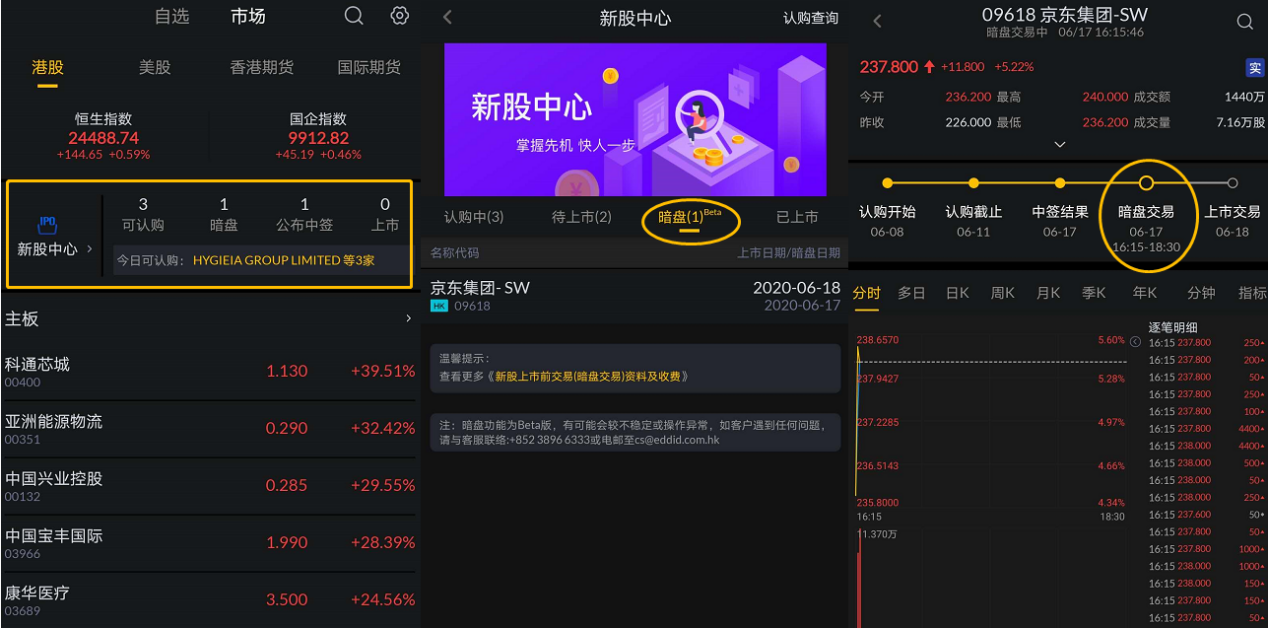The image size is (1268, 628).
Task: View 公布中签 count entry
Action: click(x=305, y=215)
